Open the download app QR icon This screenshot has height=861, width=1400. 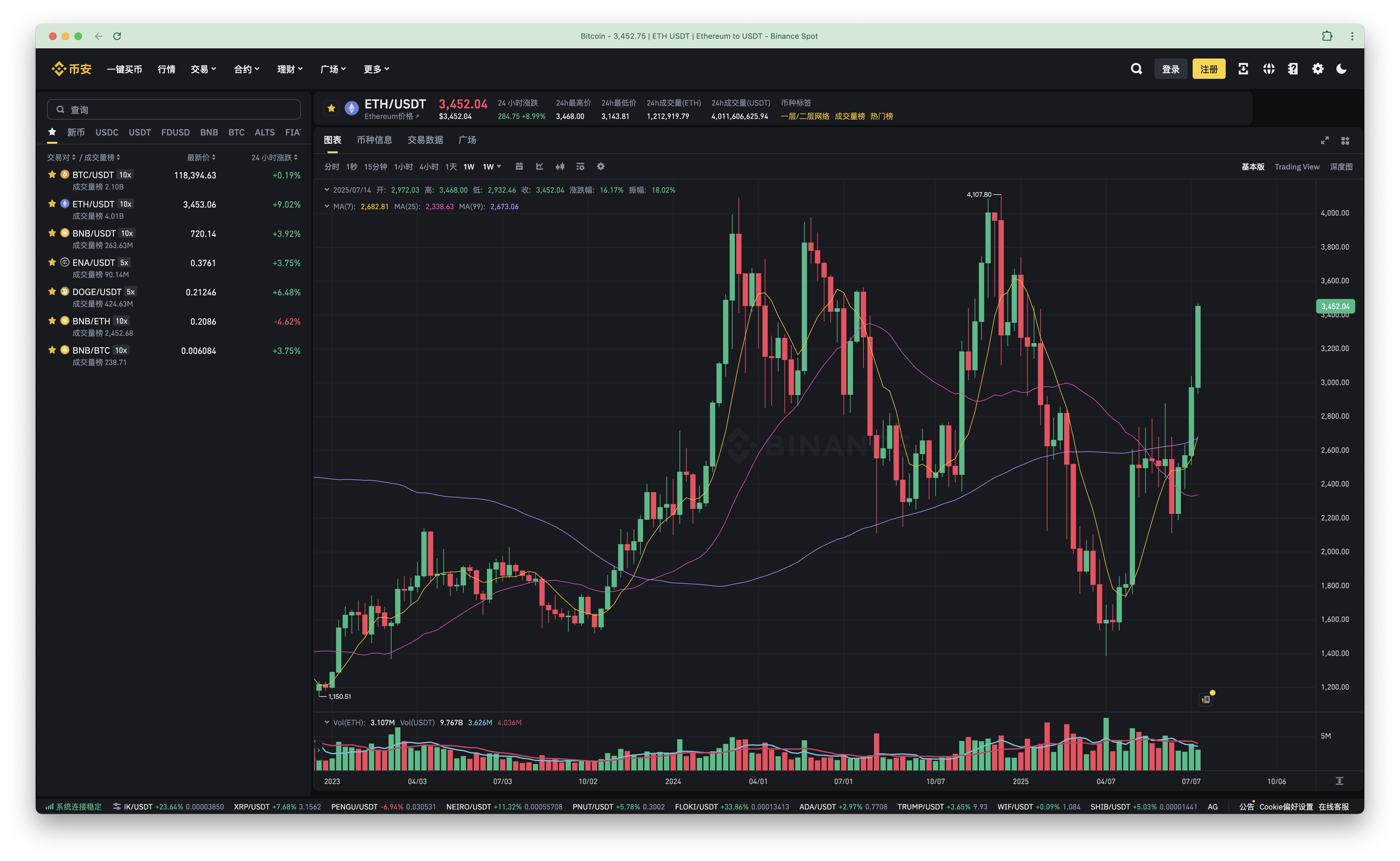pyautogui.click(x=1244, y=69)
